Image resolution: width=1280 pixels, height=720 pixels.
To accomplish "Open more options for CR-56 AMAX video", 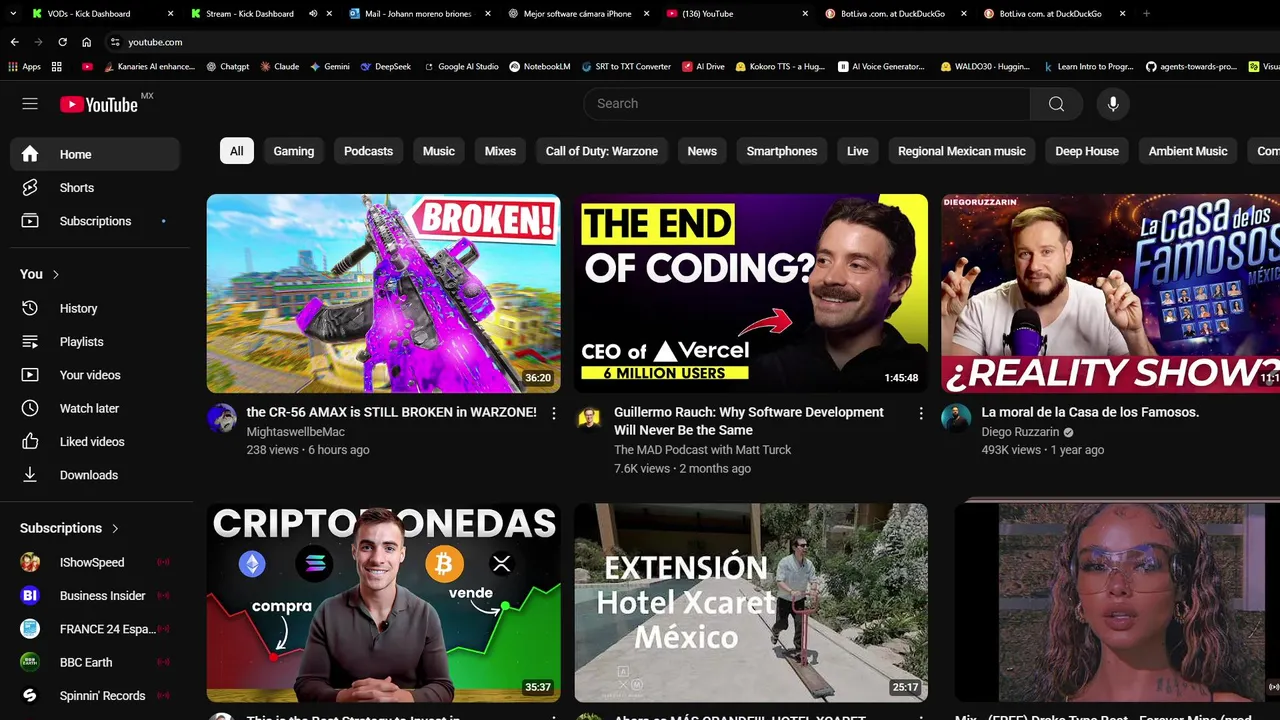I will point(554,413).
